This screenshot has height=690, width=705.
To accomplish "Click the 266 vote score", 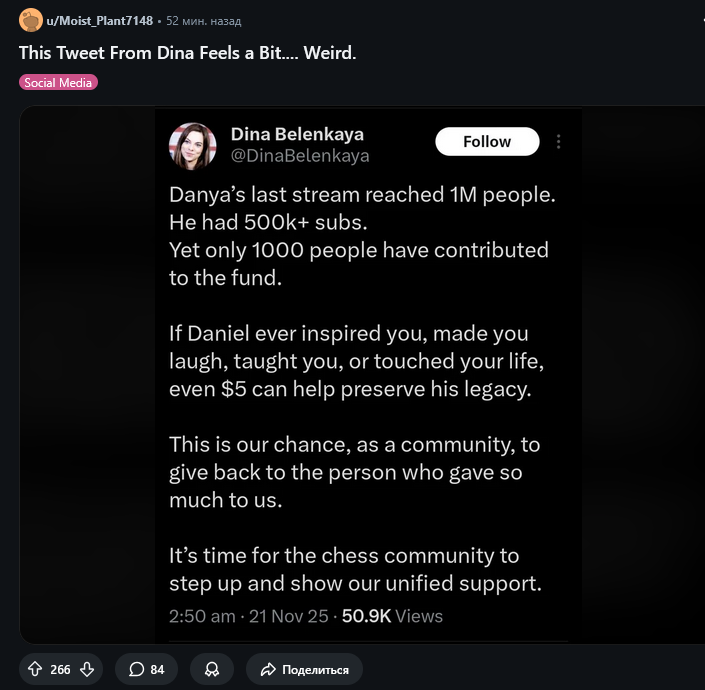I will click(60, 669).
